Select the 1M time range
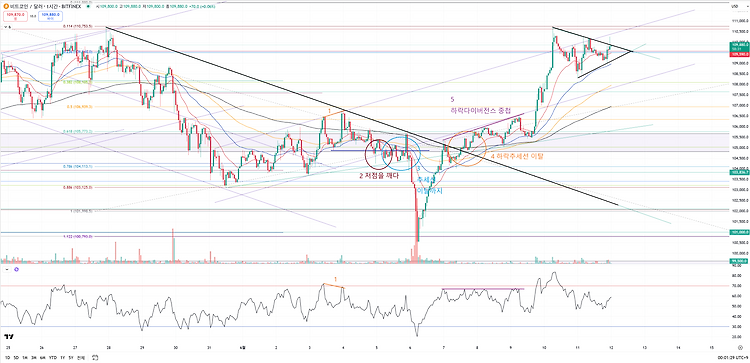Viewport: 750px width, 363px height. [25, 358]
